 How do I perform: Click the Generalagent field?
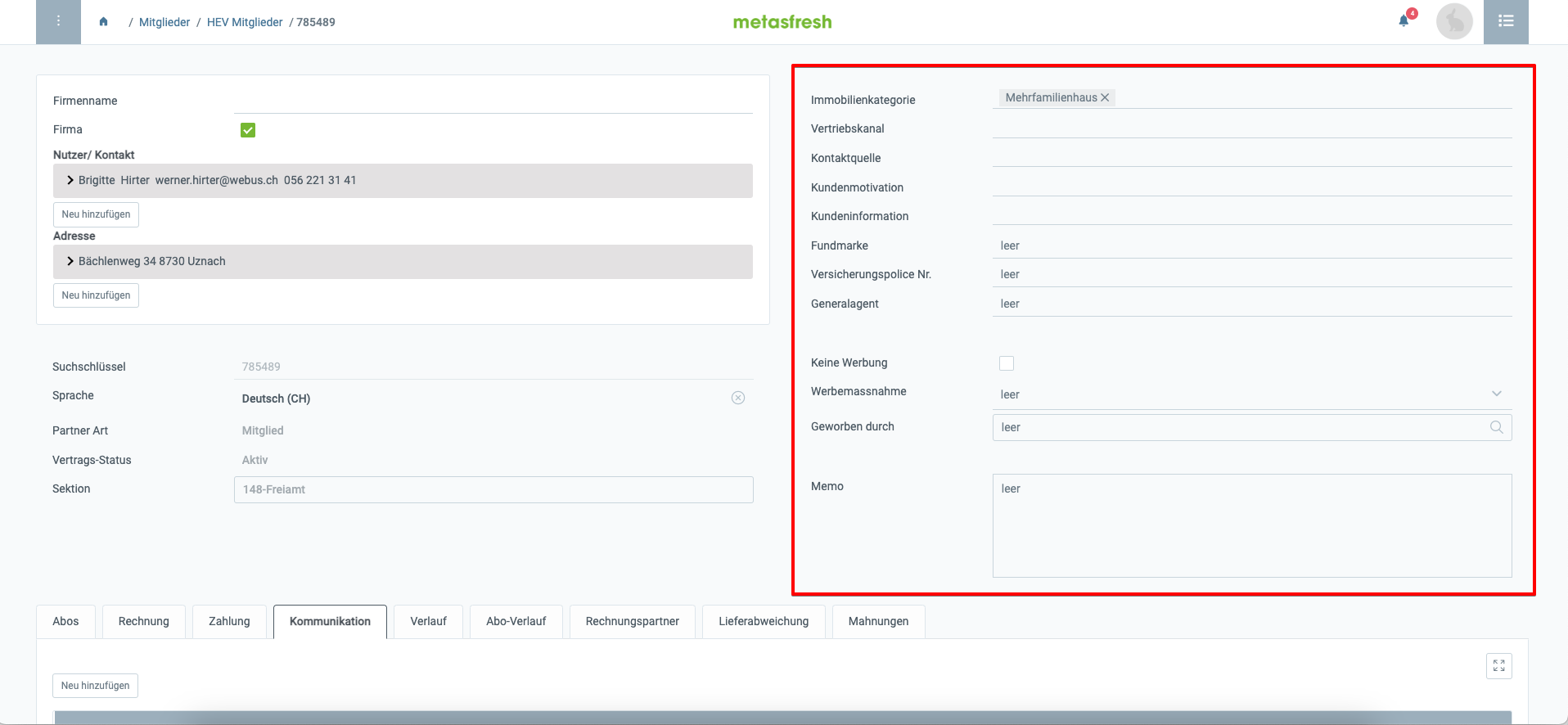[1252, 304]
